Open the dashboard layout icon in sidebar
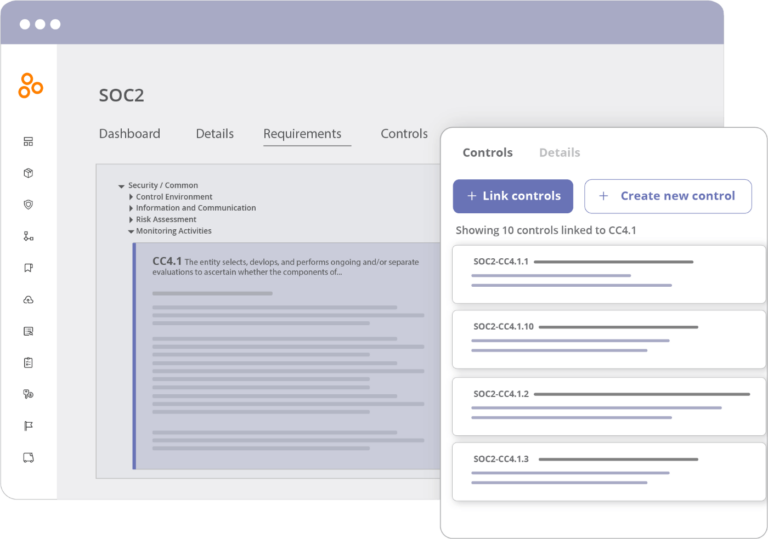The height and width of the screenshot is (539, 768). click(x=28, y=142)
